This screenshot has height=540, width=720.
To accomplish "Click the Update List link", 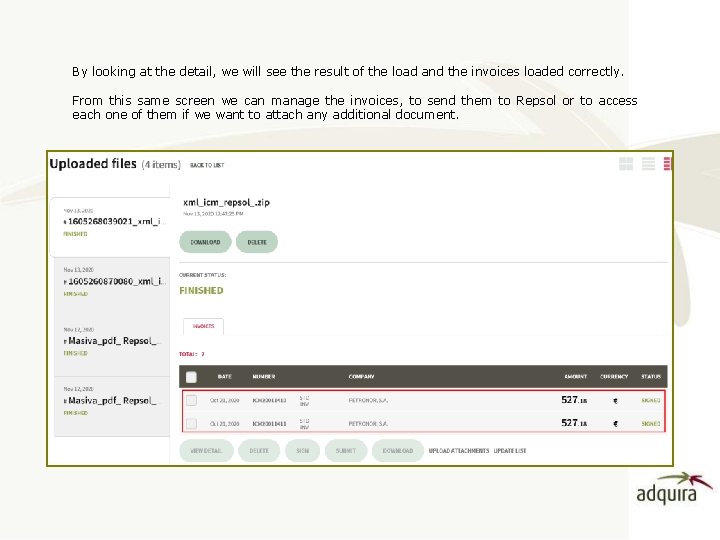I will click(x=510, y=451).
